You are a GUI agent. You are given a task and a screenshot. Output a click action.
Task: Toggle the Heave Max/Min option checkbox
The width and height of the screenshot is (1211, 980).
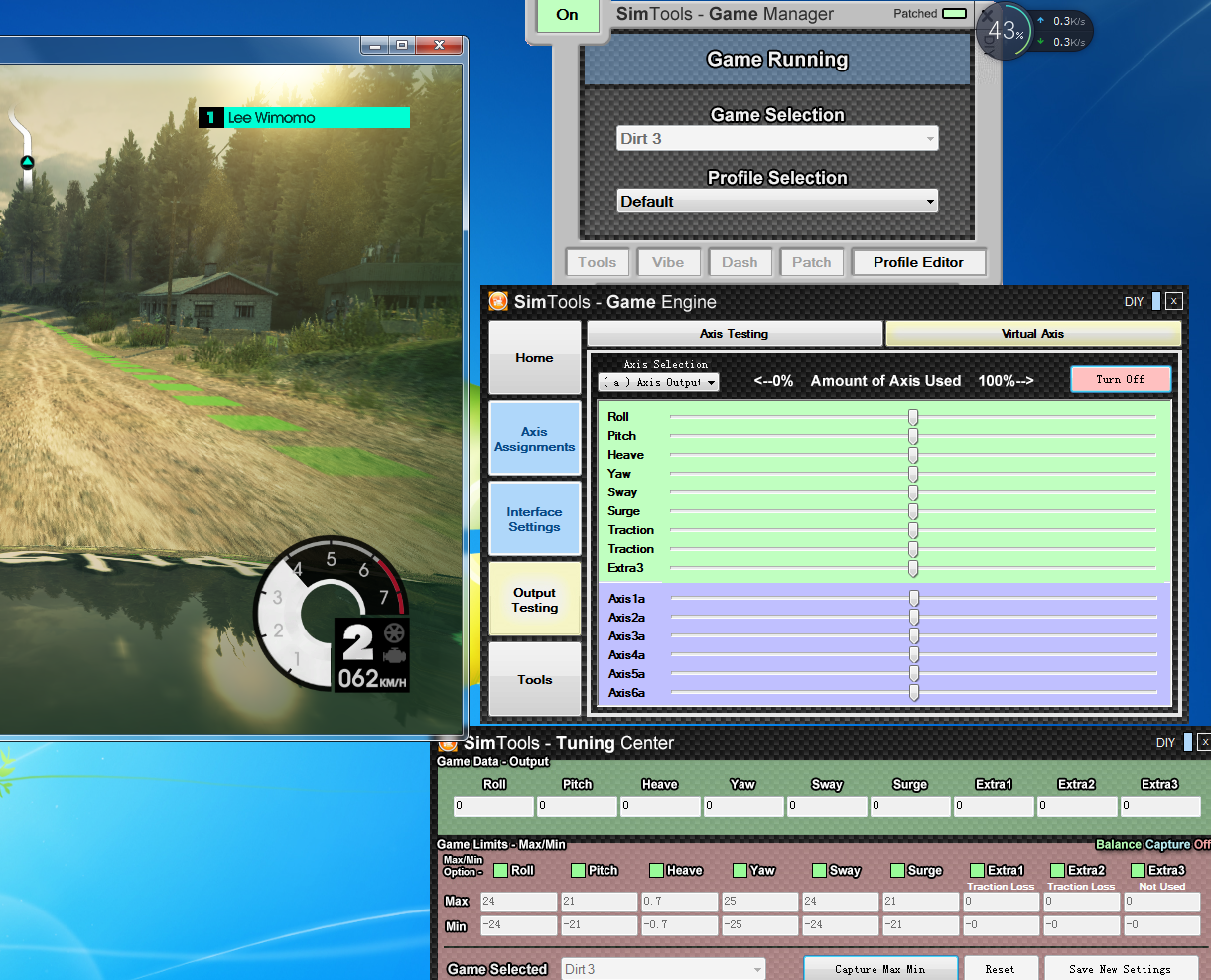(x=656, y=870)
